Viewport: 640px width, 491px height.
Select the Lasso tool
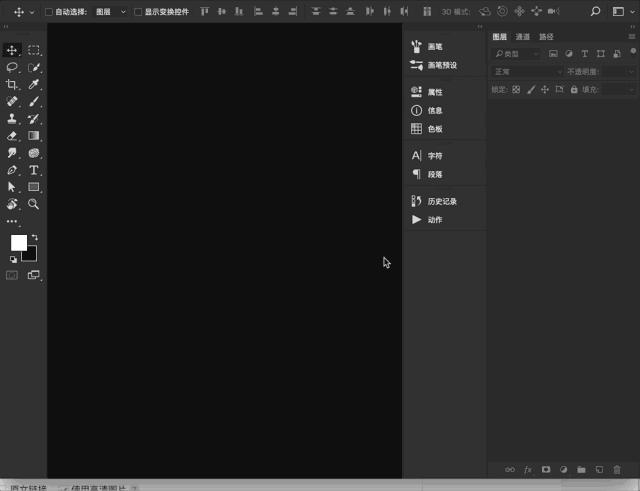point(11,67)
